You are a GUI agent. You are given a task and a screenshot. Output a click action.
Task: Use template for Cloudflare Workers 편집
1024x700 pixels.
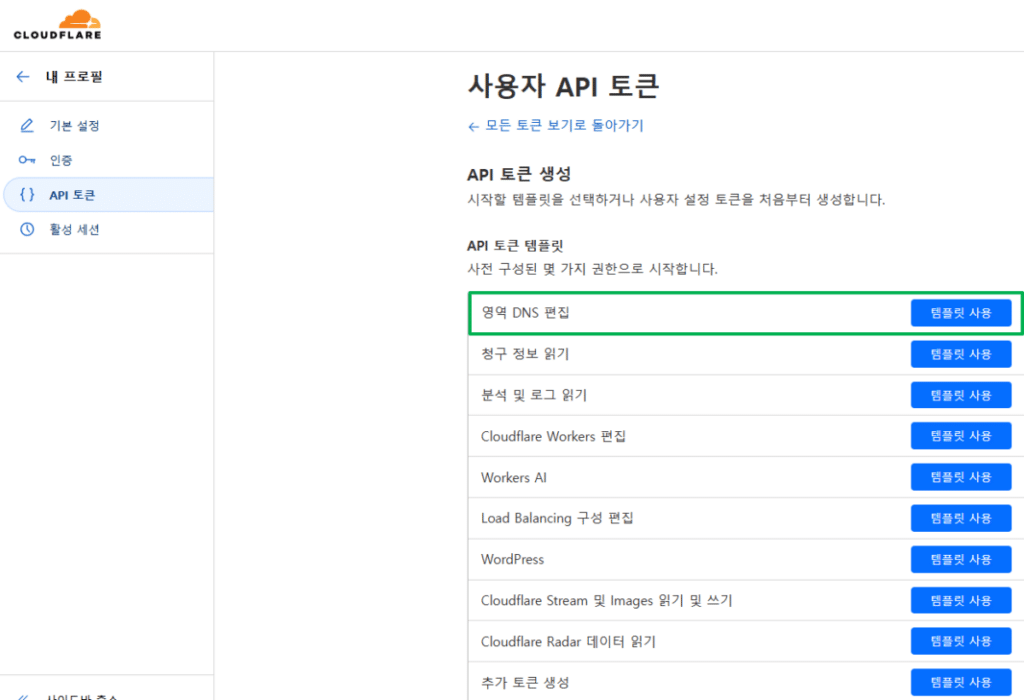tap(961, 436)
